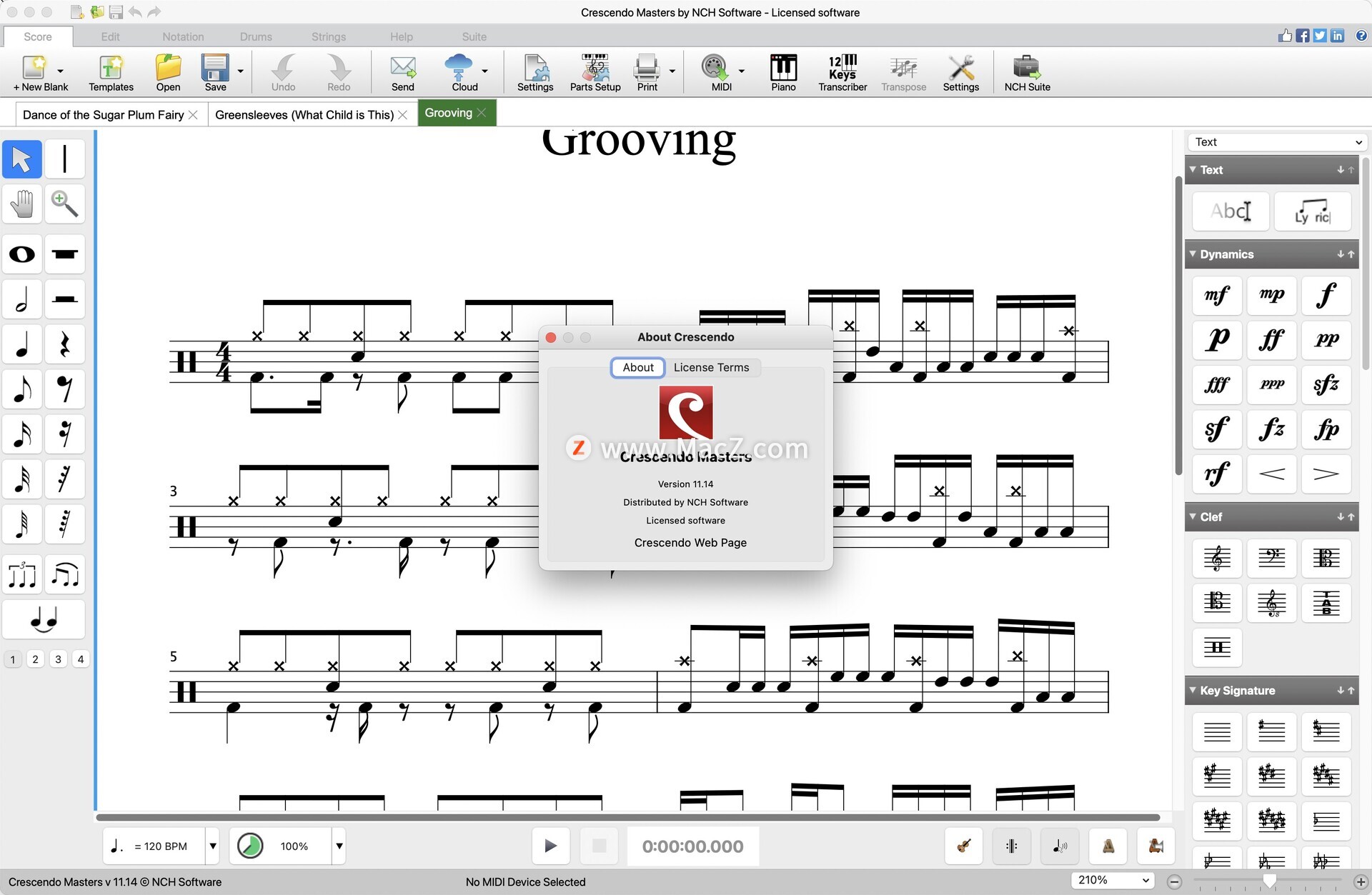1372x895 pixels.
Task: Select the quarter rest tool
Action: [x=65, y=344]
